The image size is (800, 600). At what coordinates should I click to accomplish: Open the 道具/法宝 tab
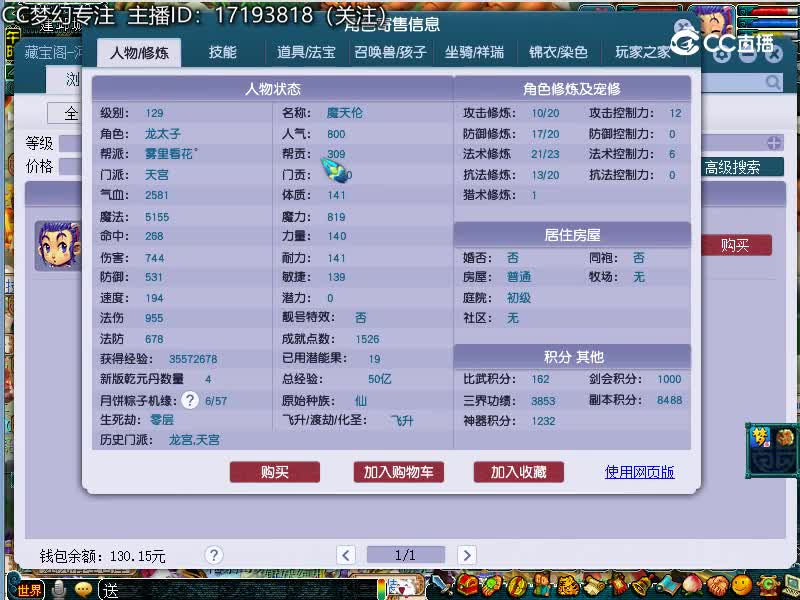(x=306, y=52)
